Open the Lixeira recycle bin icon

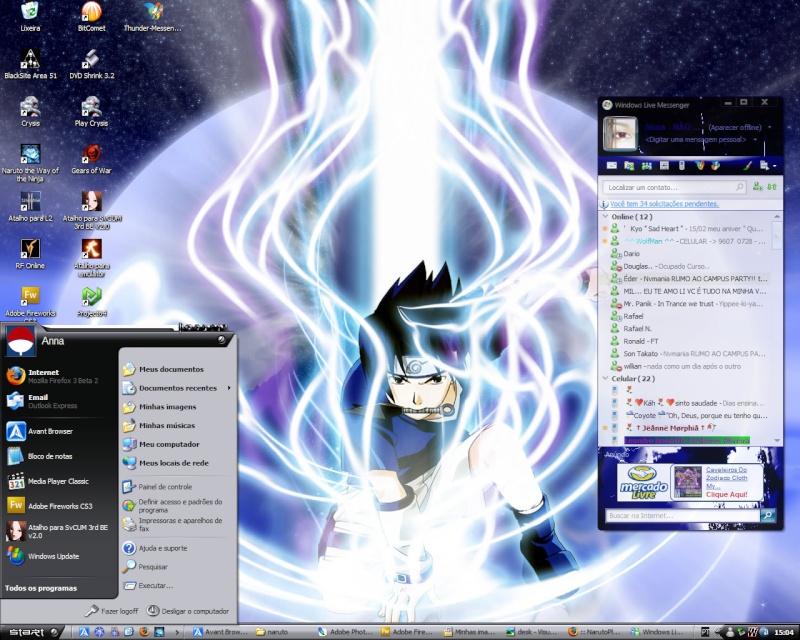pyautogui.click(x=30, y=16)
